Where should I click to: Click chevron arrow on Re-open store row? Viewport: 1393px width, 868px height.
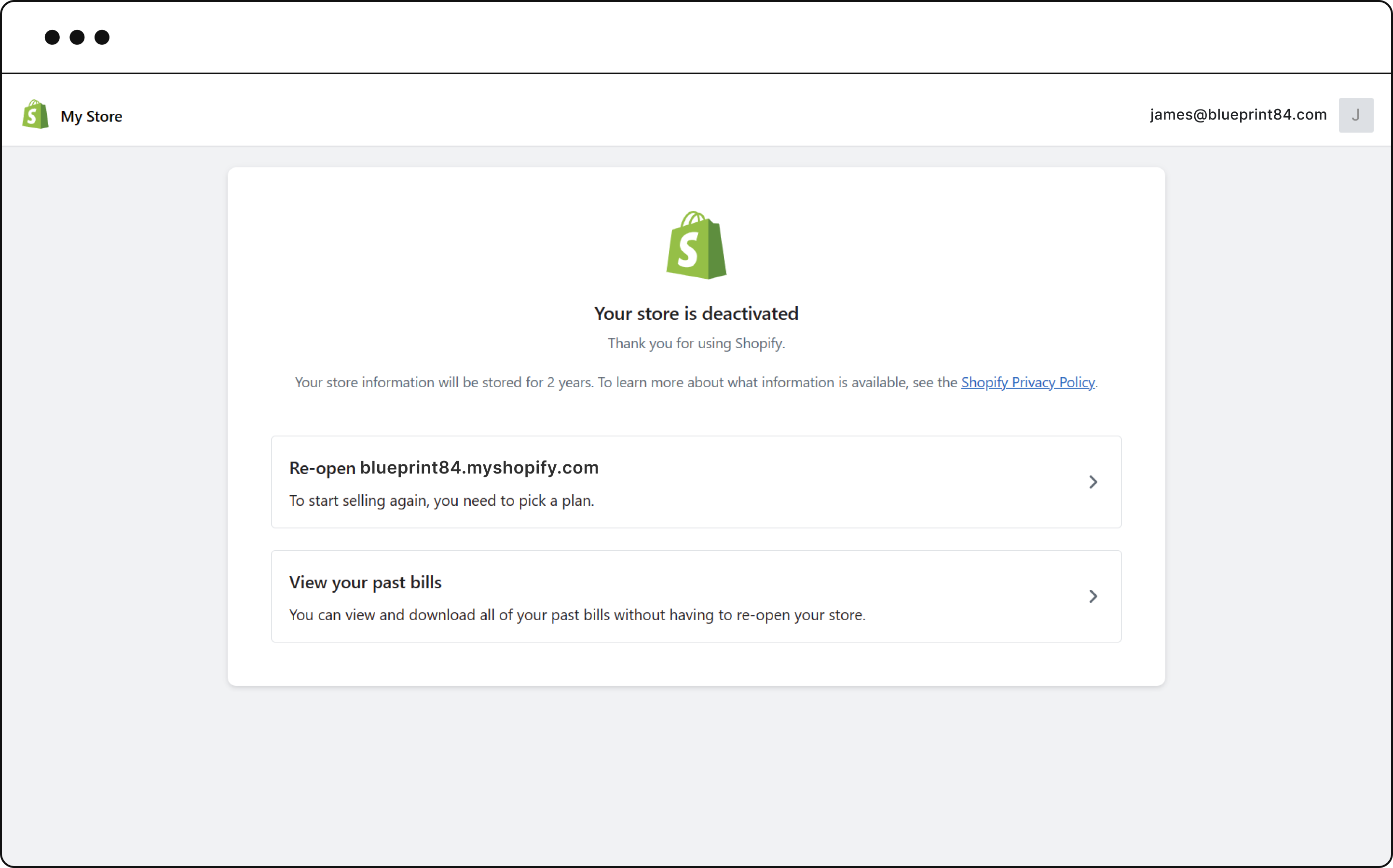click(x=1093, y=482)
